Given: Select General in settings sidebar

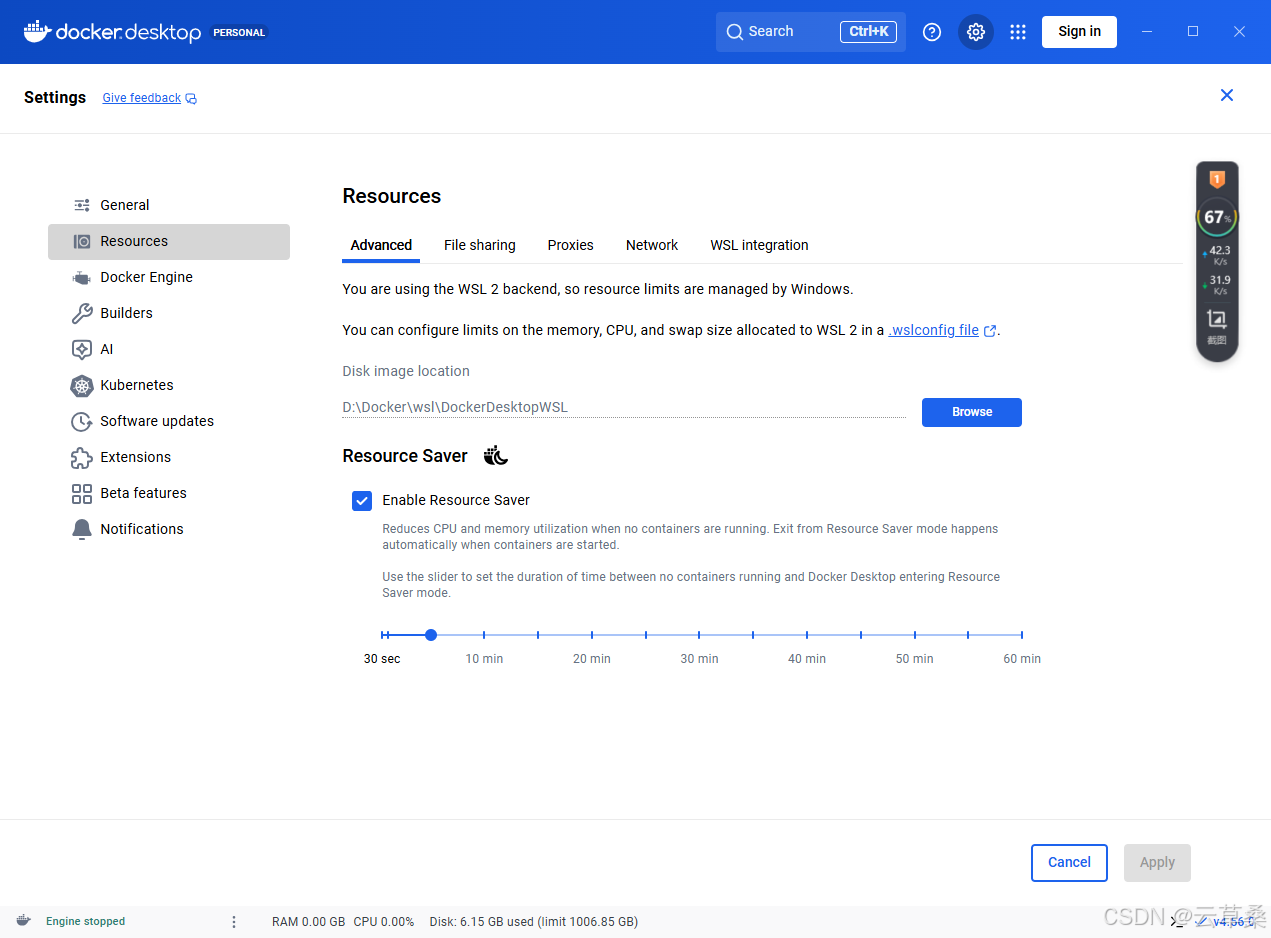Looking at the screenshot, I should (x=169, y=205).
